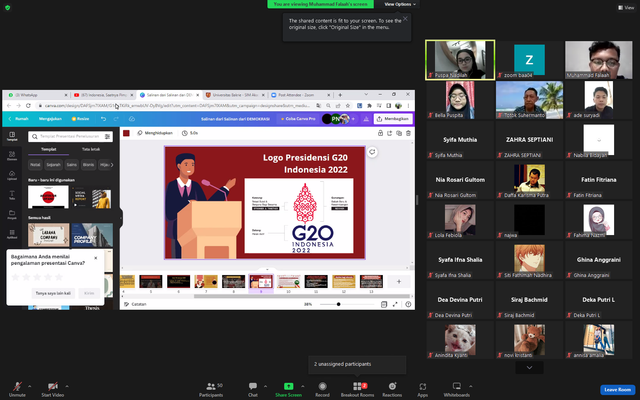Image resolution: width=640 pixels, height=400 pixels.
Task: Lock the page with padlock icon
Action: 380,133
